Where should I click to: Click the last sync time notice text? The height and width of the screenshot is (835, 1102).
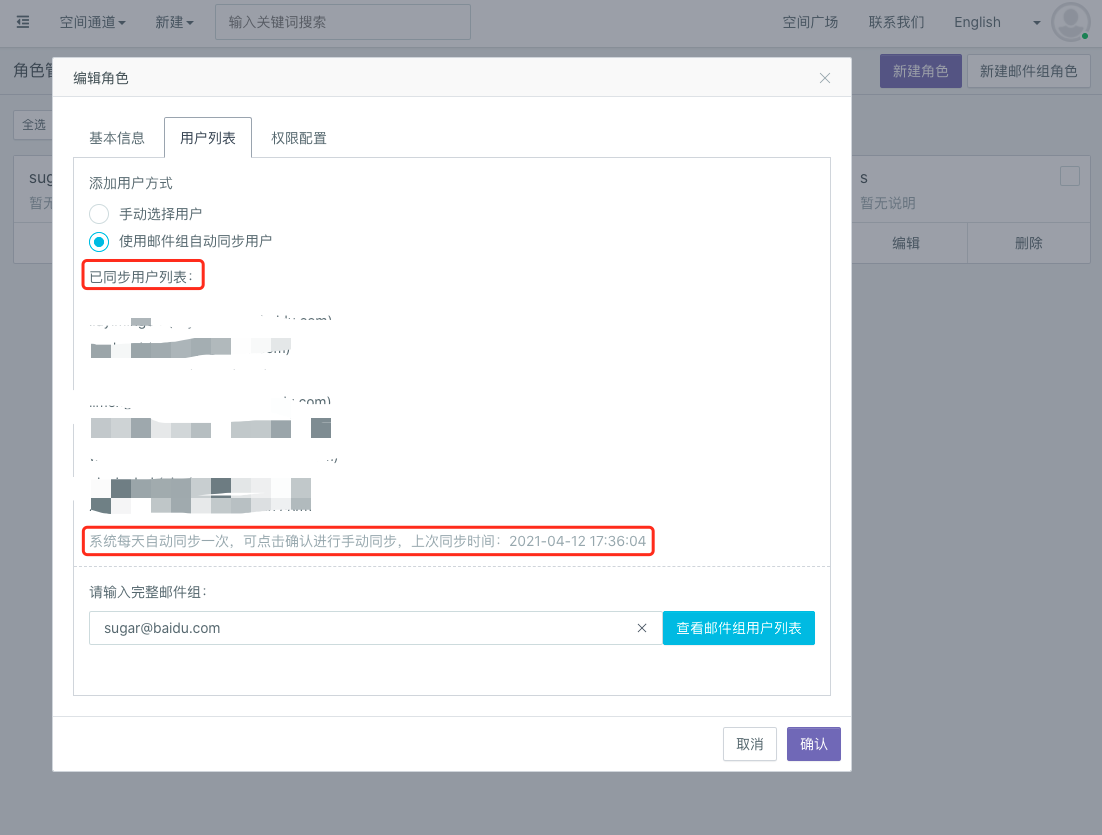[368, 541]
